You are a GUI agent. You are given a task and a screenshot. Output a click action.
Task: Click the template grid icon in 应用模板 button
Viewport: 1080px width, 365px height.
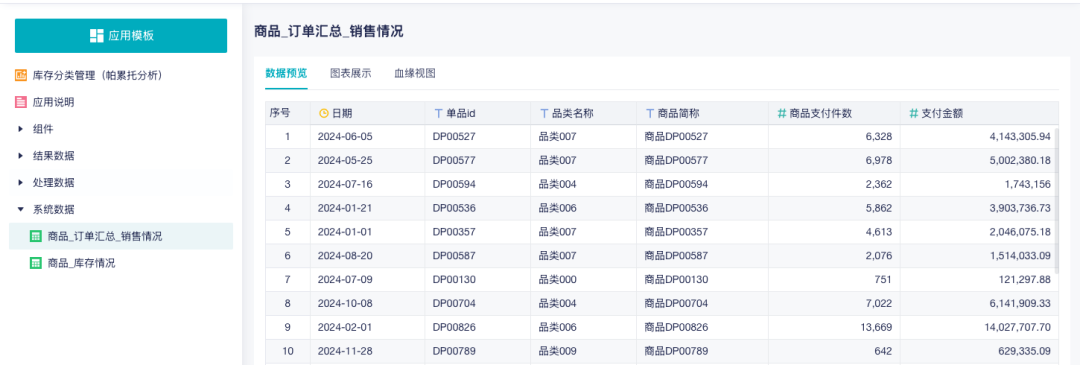tap(96, 36)
